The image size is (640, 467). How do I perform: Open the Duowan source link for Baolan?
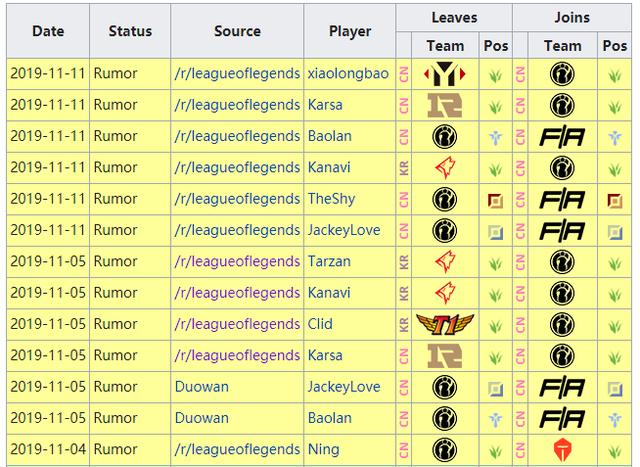click(202, 418)
